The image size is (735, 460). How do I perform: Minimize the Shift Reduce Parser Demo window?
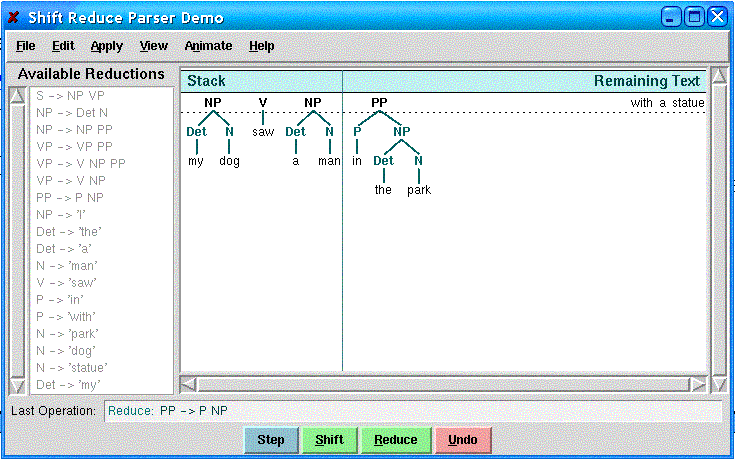(x=671, y=17)
